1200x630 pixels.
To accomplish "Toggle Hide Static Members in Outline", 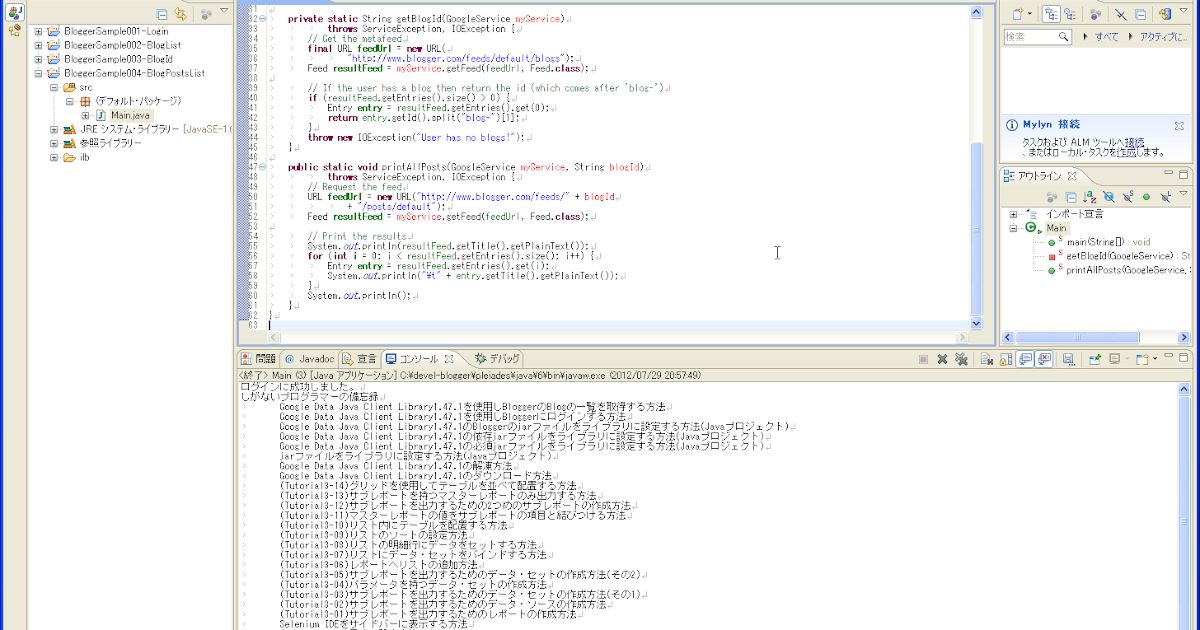I will [x=1128, y=197].
